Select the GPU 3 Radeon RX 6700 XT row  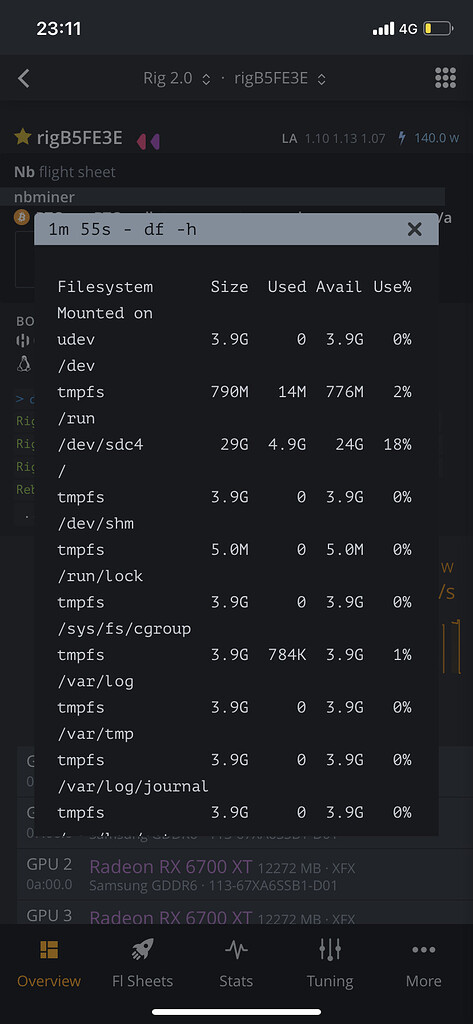pos(236,914)
